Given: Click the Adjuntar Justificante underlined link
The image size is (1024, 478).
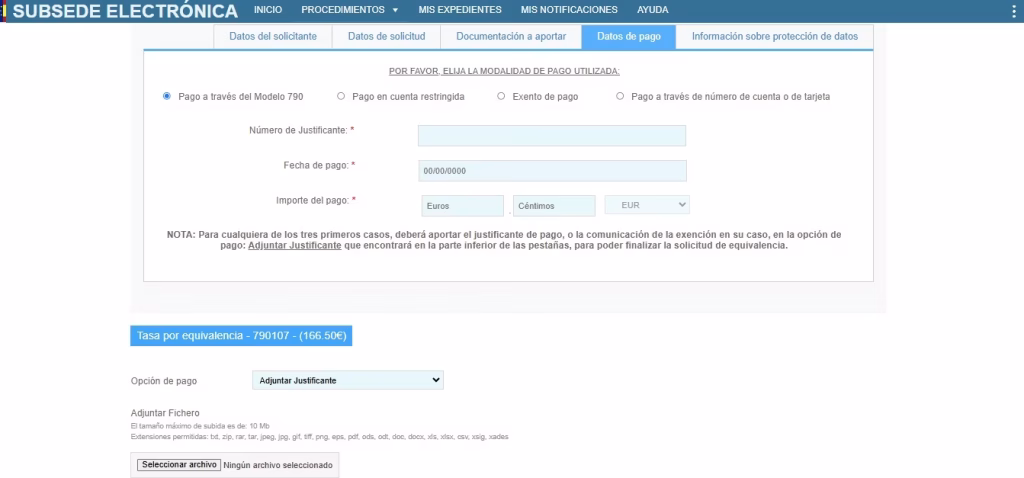Looking at the screenshot, I should coord(295,246).
